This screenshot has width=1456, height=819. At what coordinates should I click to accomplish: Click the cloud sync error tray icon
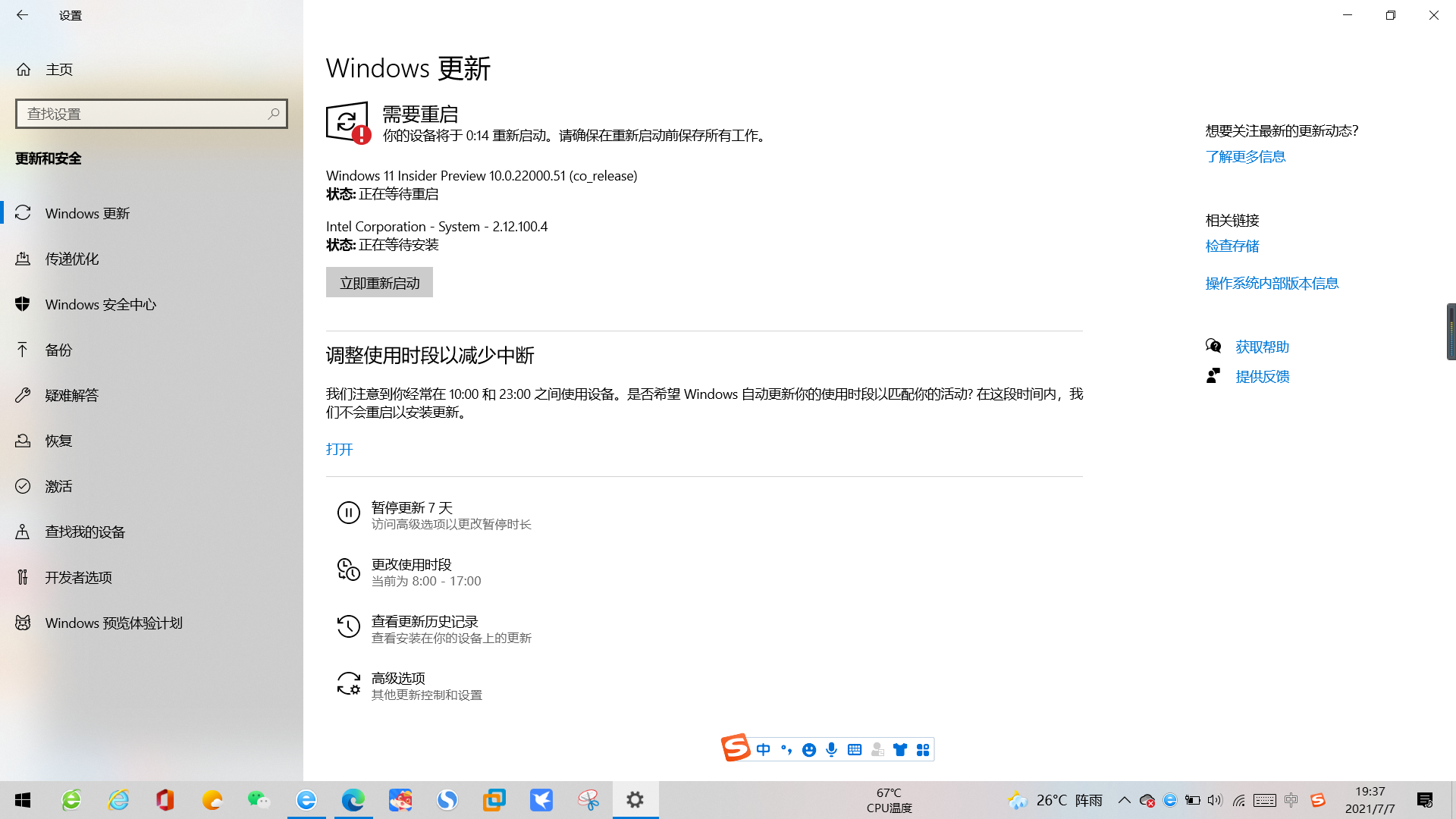1147,800
